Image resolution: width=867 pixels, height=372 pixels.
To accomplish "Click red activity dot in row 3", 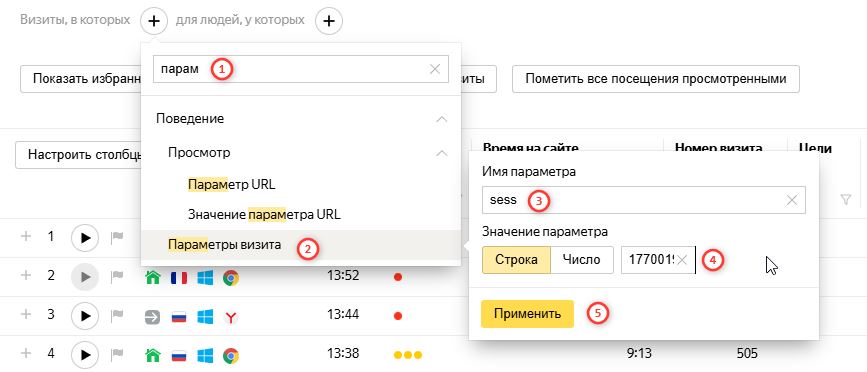I will click(397, 316).
